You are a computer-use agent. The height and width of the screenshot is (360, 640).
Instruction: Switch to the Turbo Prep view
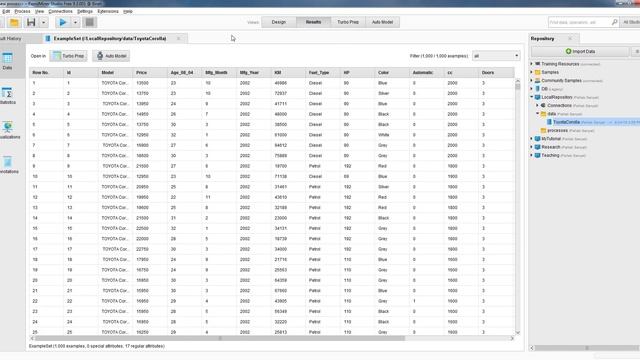(348, 22)
